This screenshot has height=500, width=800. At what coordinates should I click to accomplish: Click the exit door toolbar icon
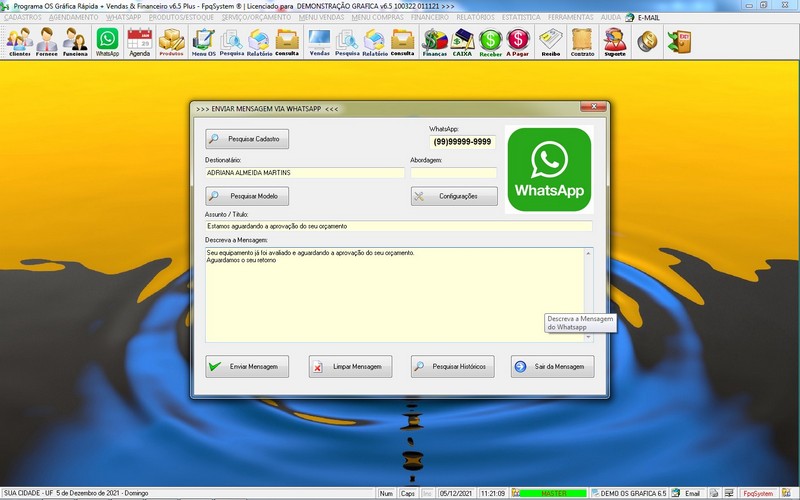click(x=679, y=42)
